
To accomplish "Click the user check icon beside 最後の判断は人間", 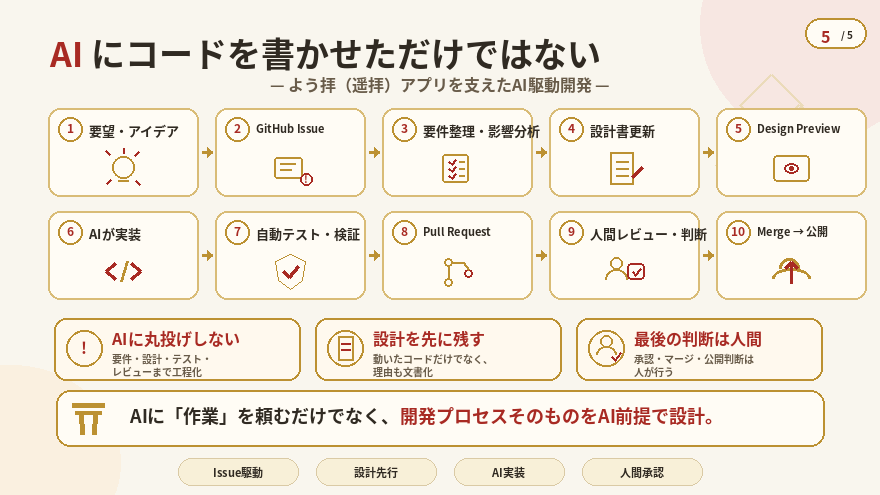I will pos(606,349).
